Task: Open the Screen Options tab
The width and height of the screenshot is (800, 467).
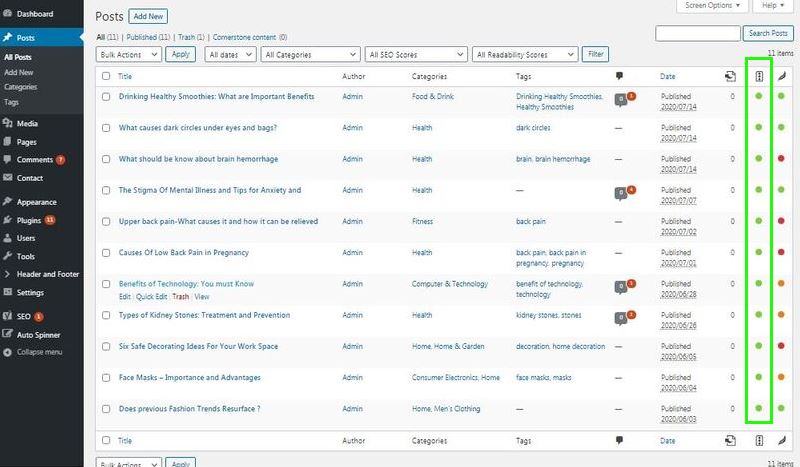Action: point(713,6)
